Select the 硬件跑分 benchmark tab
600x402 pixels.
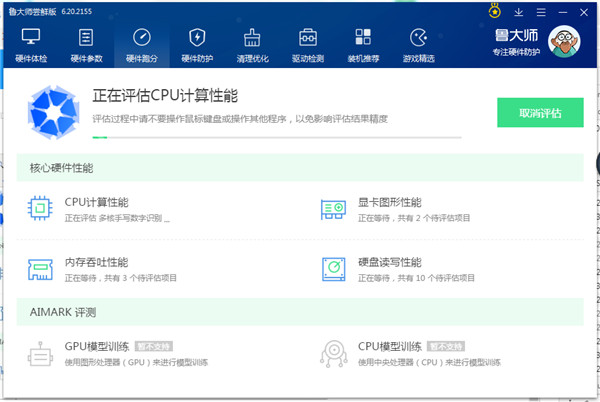pos(142,45)
